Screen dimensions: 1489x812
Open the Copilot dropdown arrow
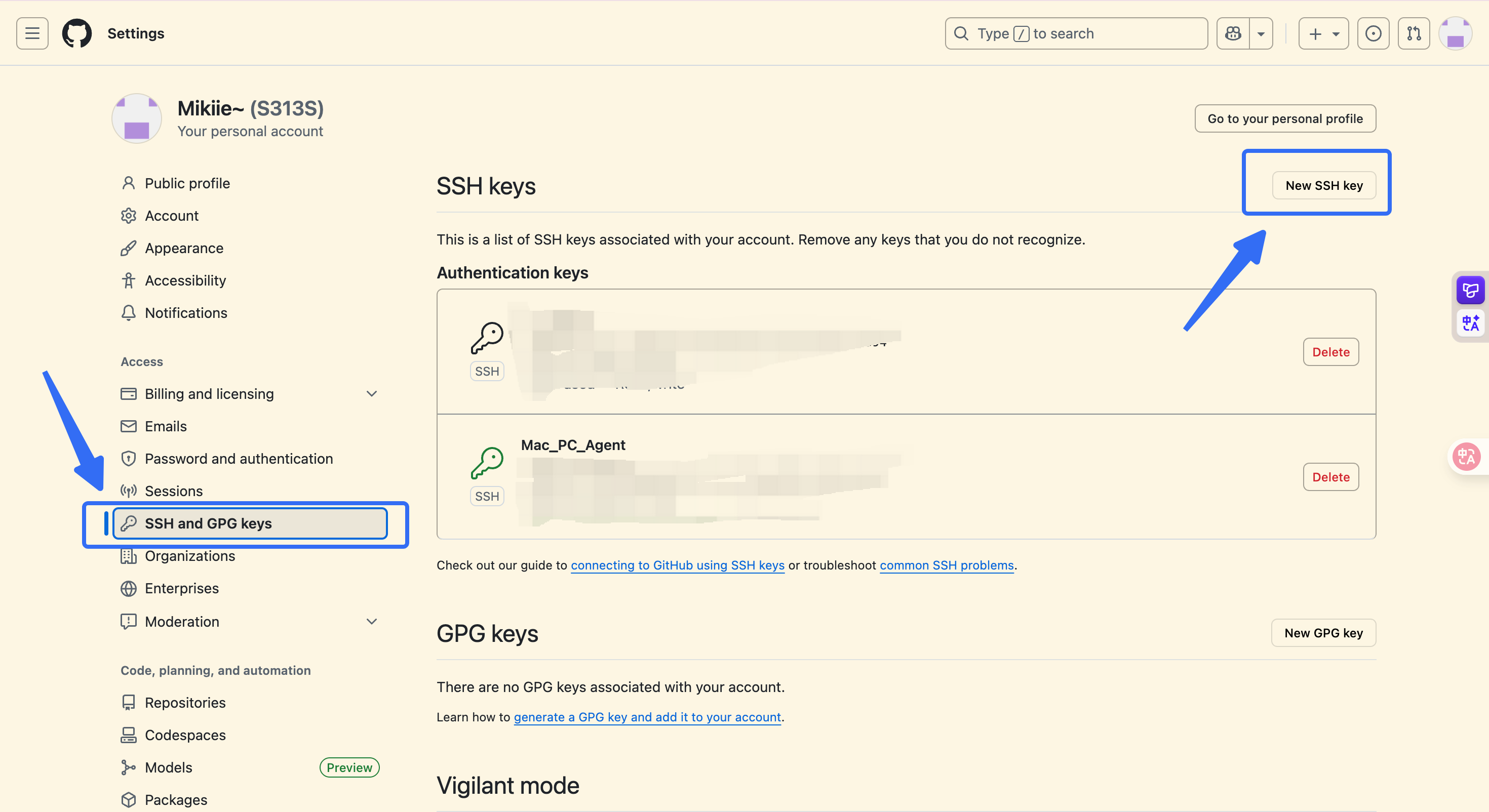click(1261, 33)
